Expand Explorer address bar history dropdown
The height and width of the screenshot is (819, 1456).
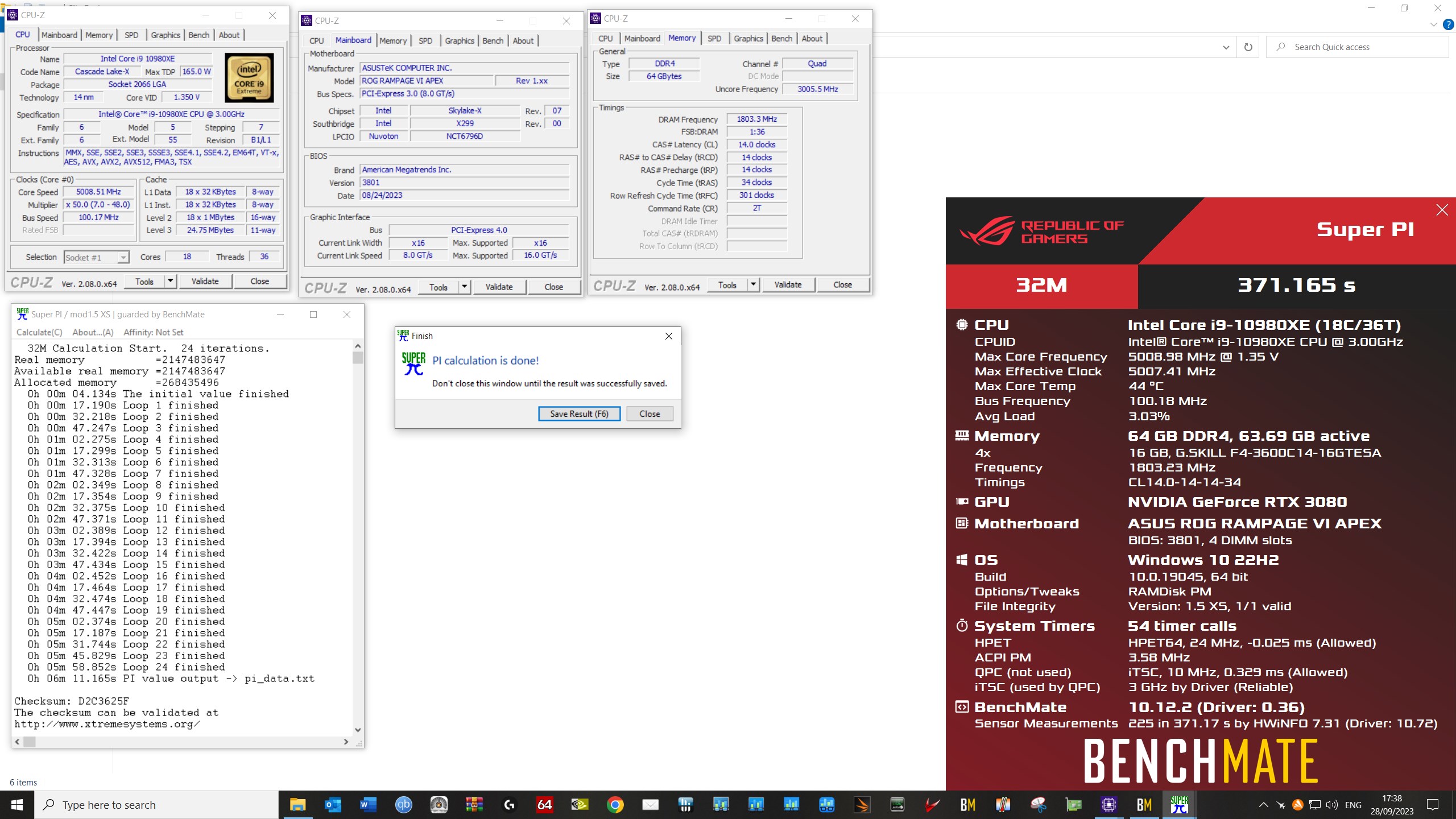point(1226,47)
